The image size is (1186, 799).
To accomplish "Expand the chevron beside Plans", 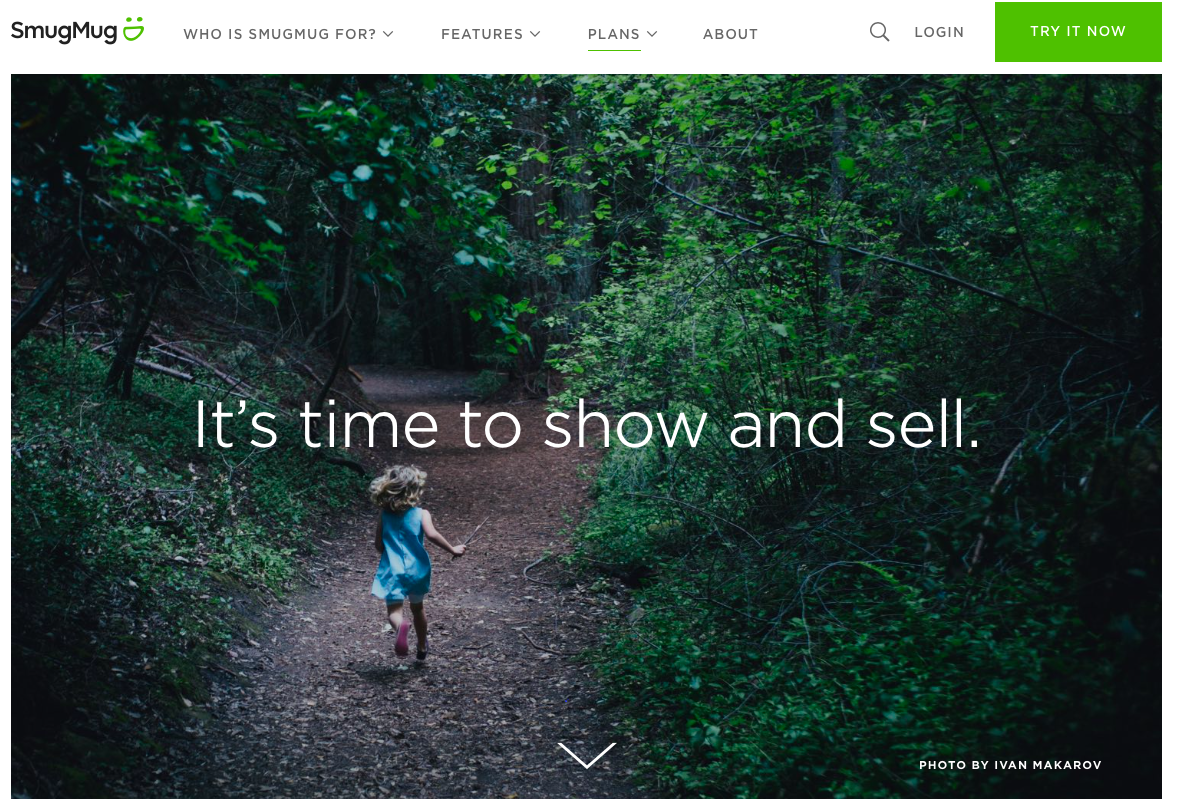I will (652, 34).
